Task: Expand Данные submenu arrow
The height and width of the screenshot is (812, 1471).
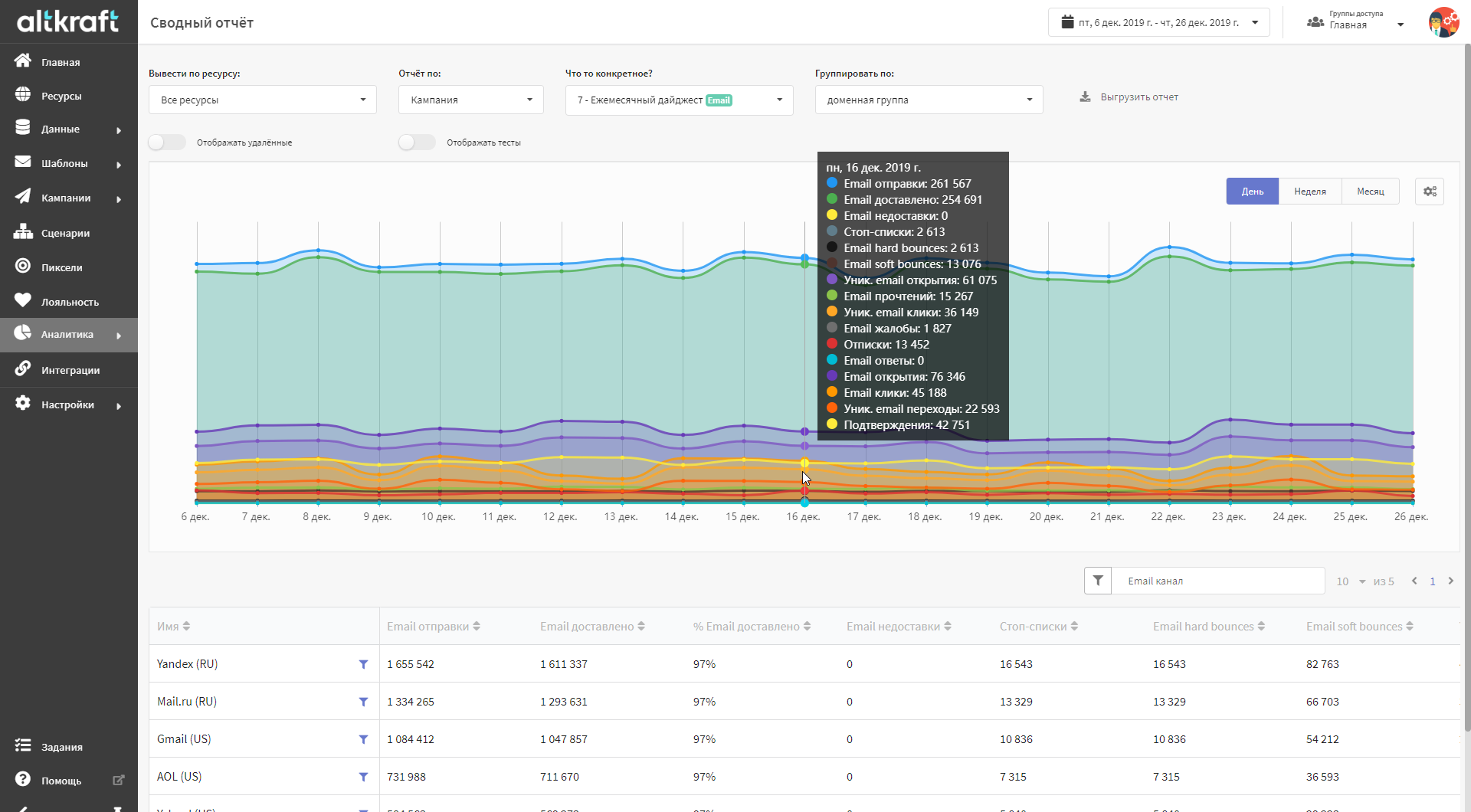Action: [x=119, y=130]
